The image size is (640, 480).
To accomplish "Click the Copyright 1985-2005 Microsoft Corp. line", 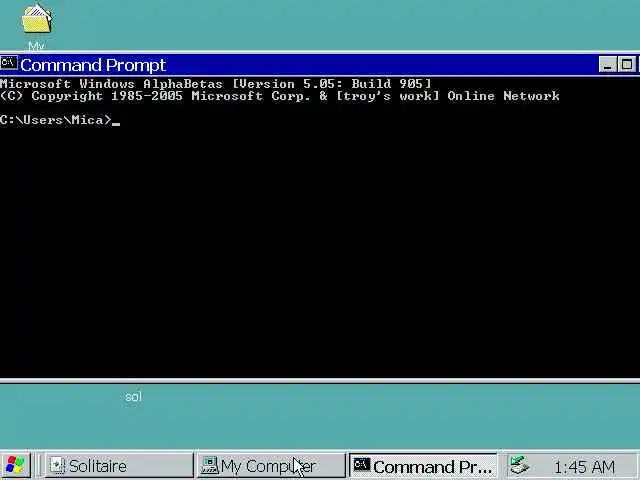I will pos(280,96).
